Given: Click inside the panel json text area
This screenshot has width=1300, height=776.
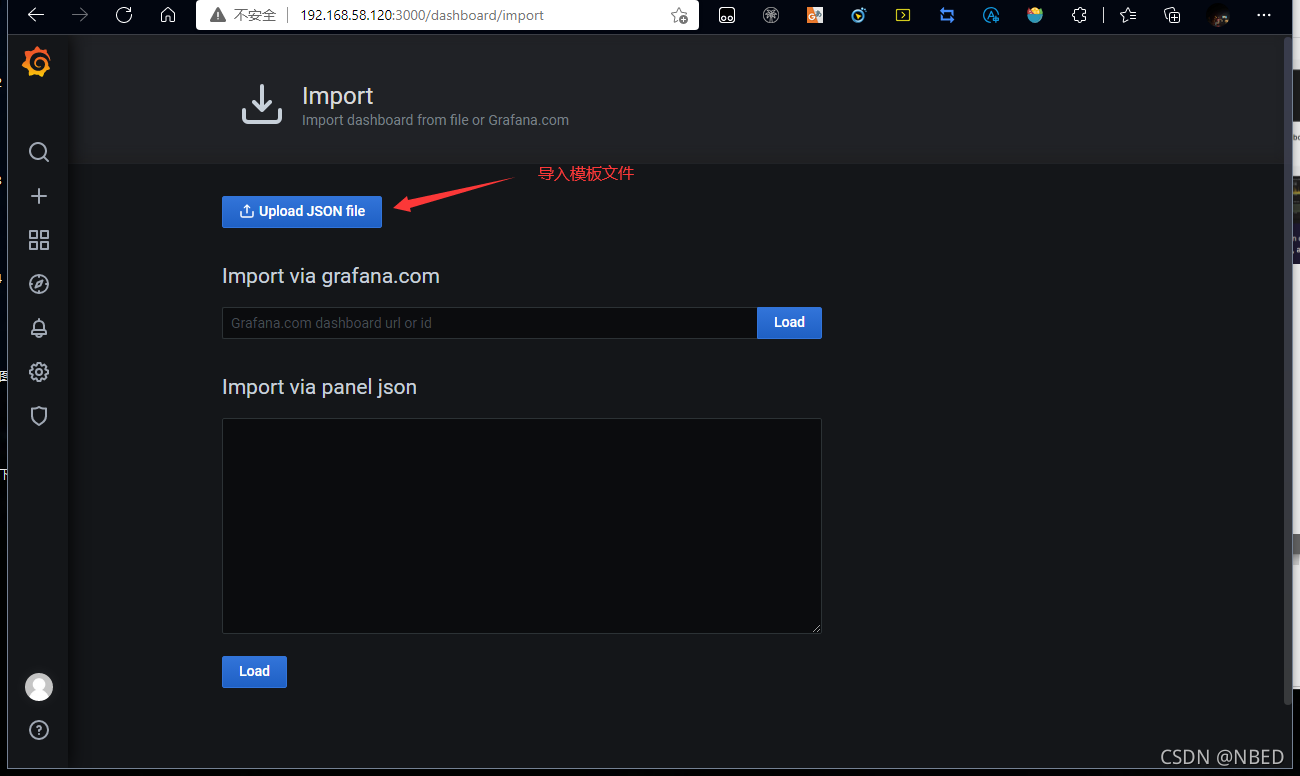Looking at the screenshot, I should 522,526.
